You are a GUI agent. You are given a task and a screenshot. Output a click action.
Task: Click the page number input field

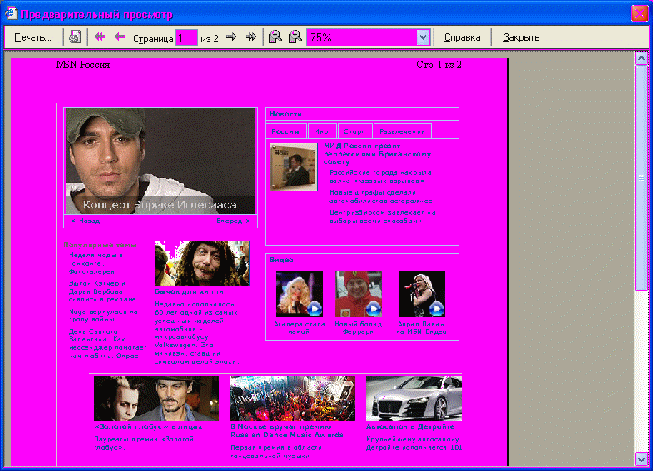click(186, 37)
